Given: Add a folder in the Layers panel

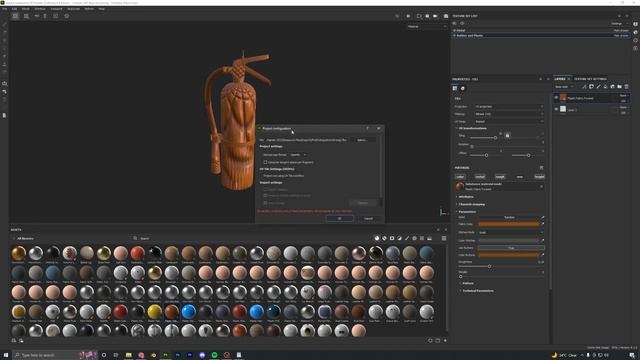Looking at the screenshot, I should coord(619,87).
